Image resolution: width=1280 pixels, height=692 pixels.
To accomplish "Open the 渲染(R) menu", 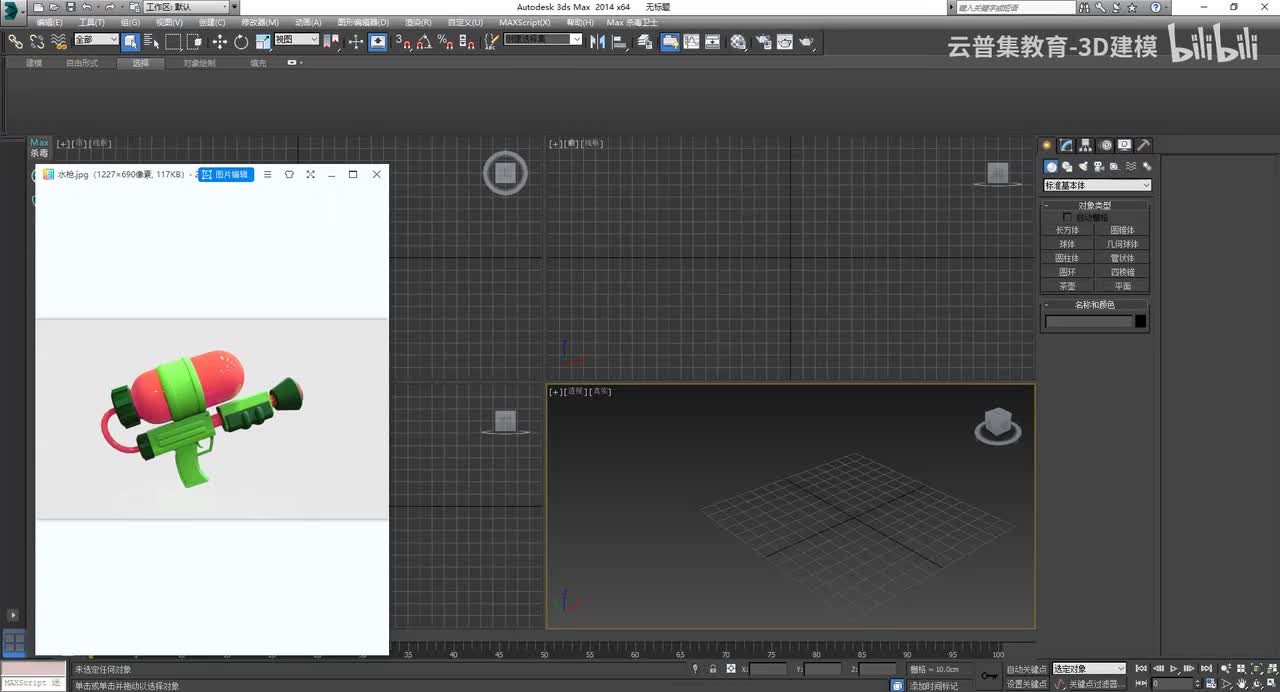I will [x=418, y=22].
